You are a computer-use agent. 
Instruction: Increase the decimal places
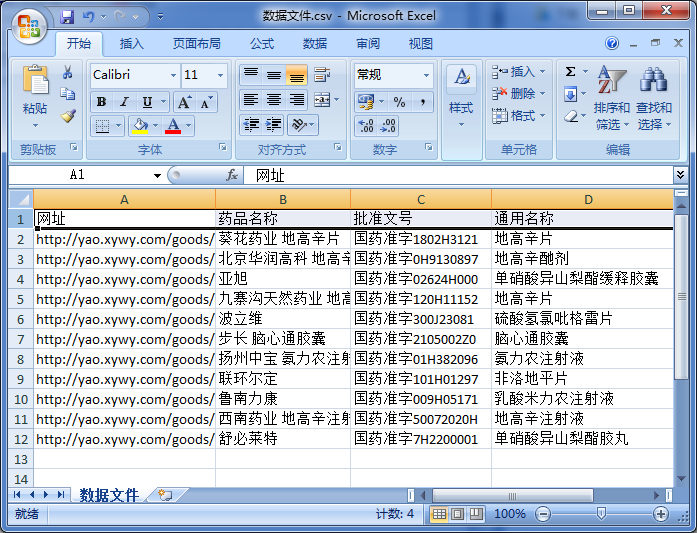(x=366, y=126)
